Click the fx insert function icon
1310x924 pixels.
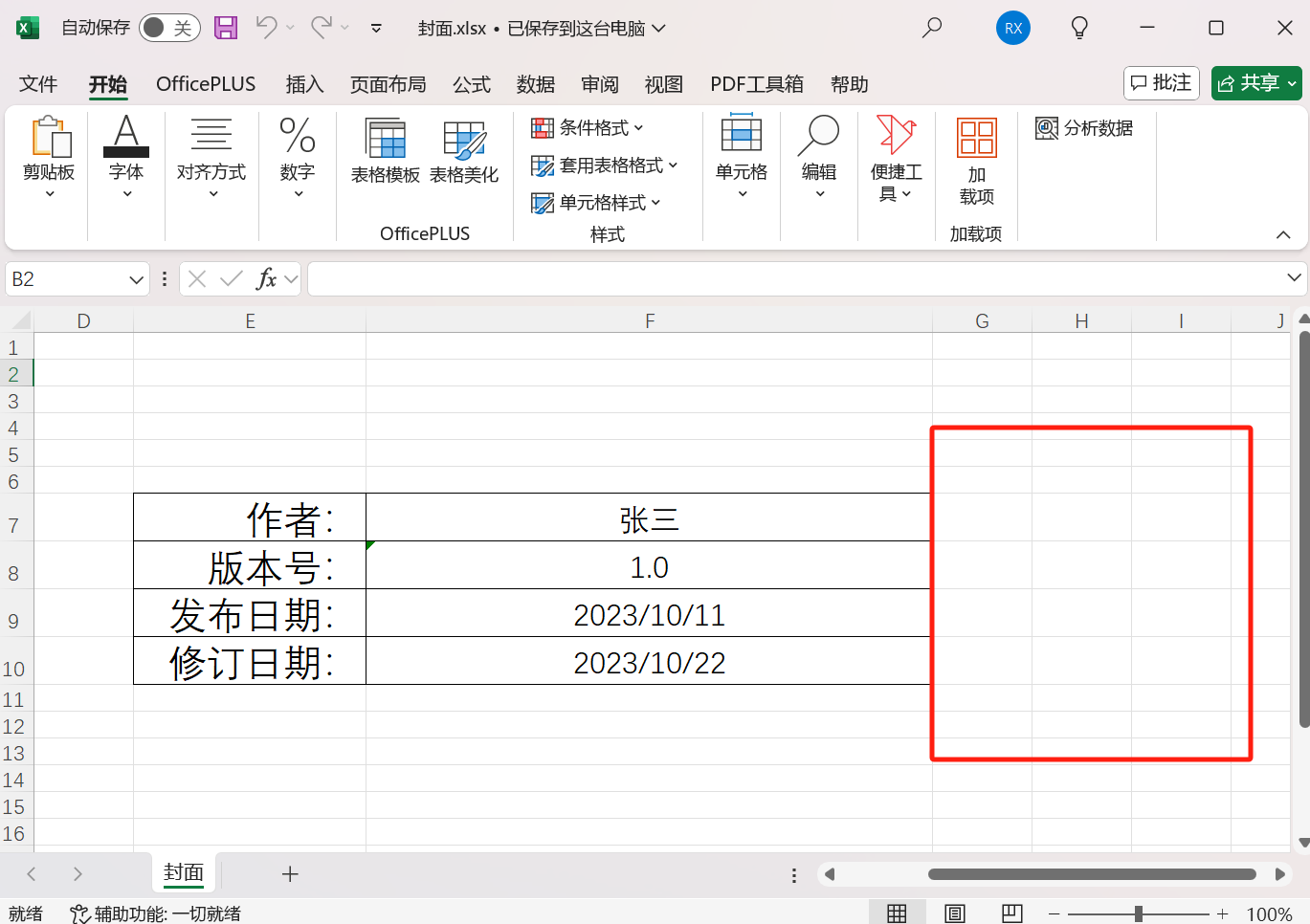pos(266,279)
